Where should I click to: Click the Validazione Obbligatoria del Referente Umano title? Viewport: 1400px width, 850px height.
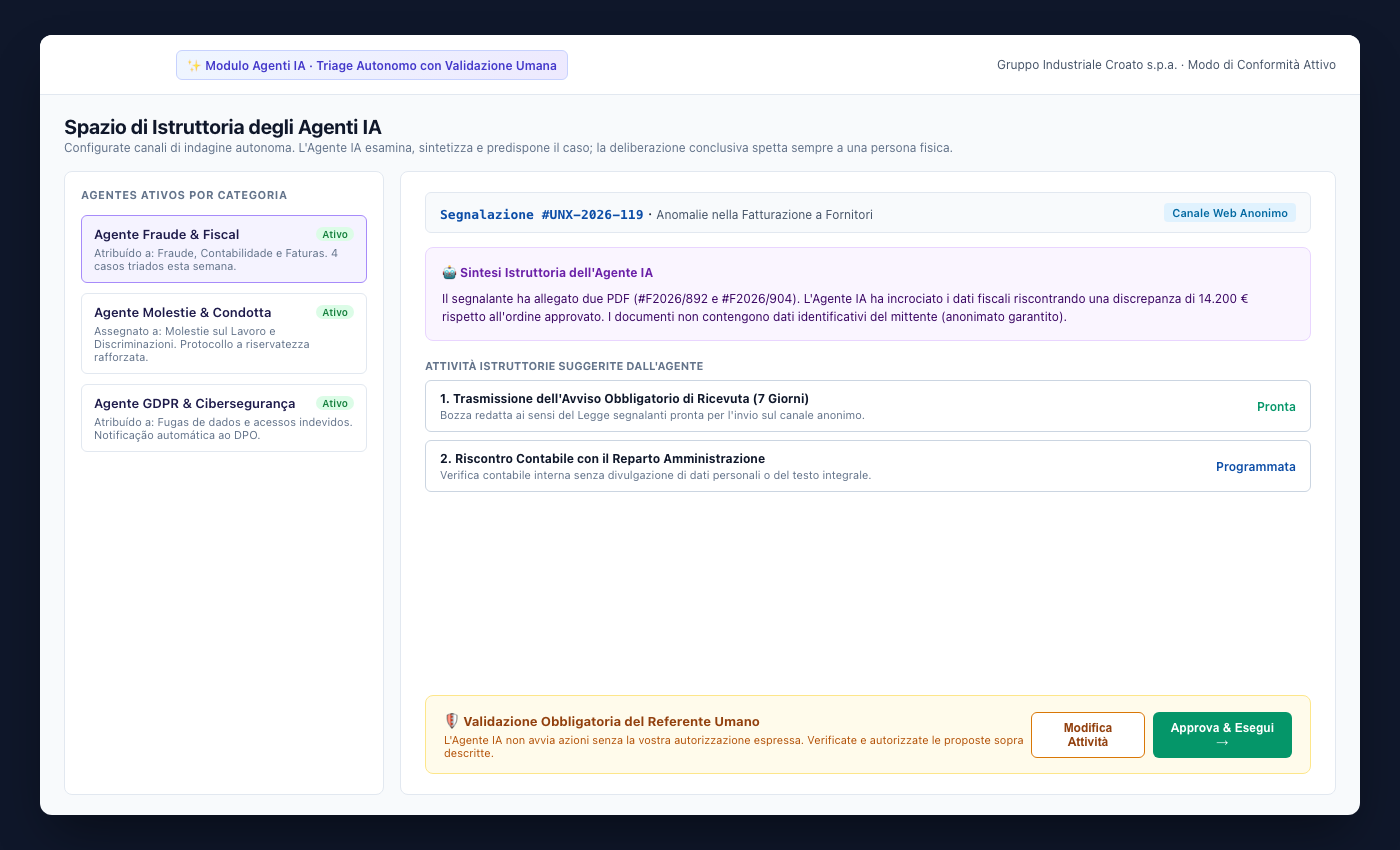[611, 721]
